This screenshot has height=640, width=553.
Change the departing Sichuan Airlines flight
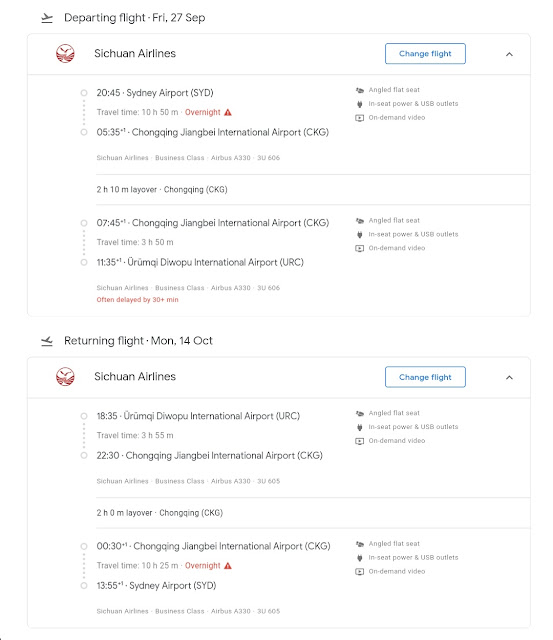click(425, 53)
